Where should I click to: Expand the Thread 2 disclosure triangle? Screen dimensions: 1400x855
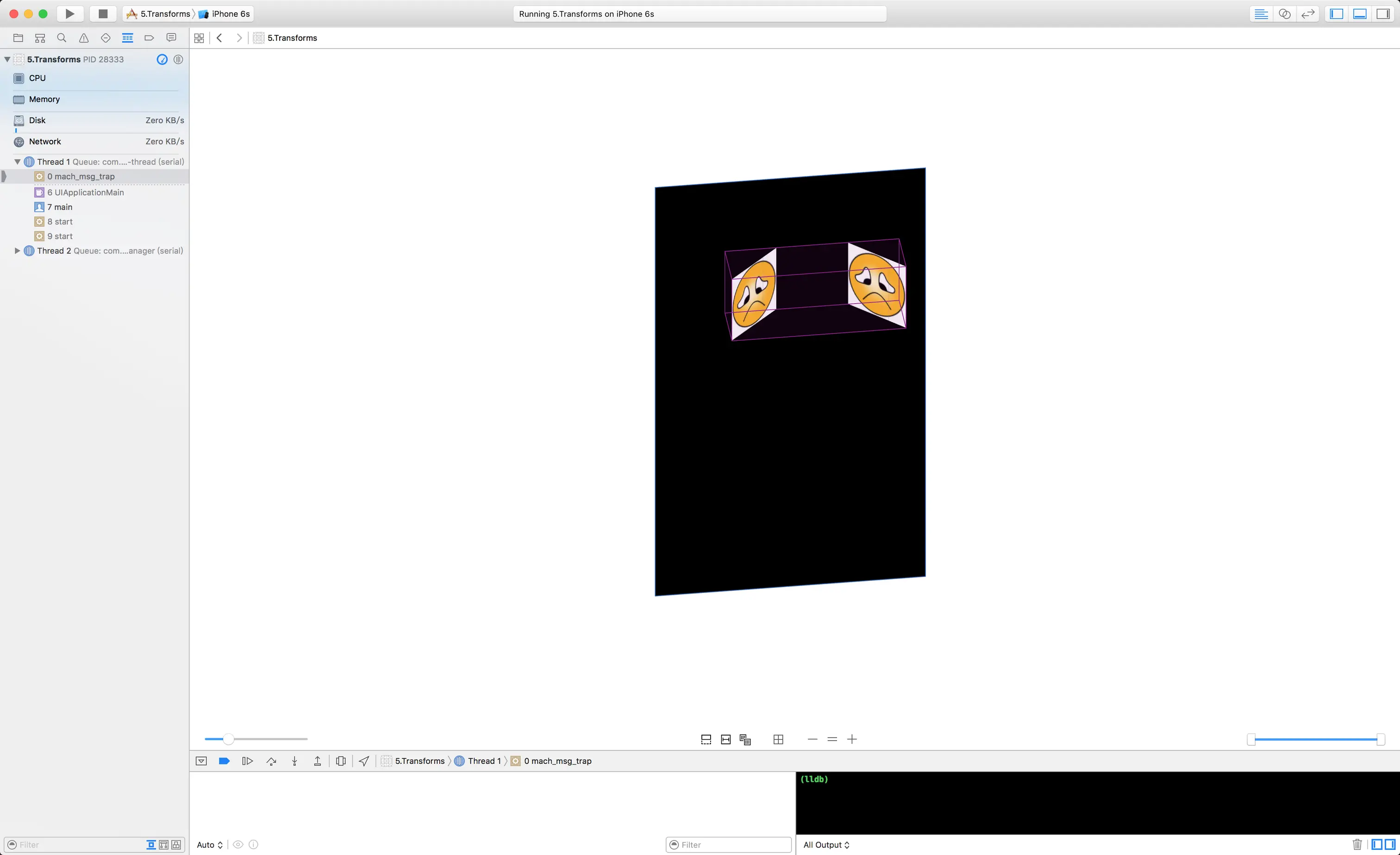(x=17, y=250)
